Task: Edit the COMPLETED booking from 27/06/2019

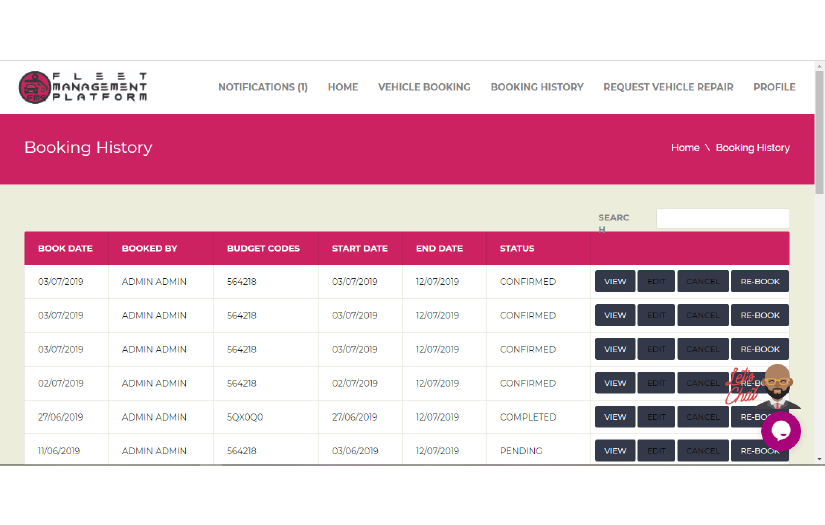Action: [656, 417]
